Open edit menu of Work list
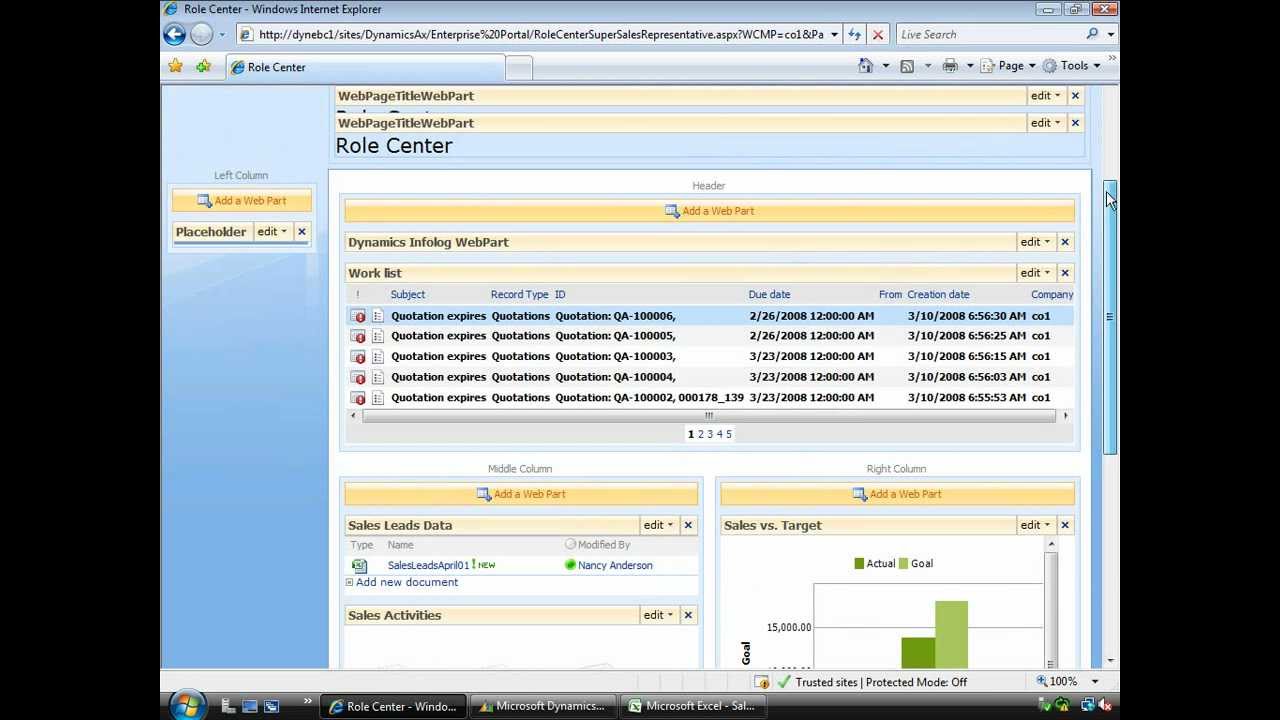This screenshot has height=720, width=1280. pyautogui.click(x=1035, y=273)
